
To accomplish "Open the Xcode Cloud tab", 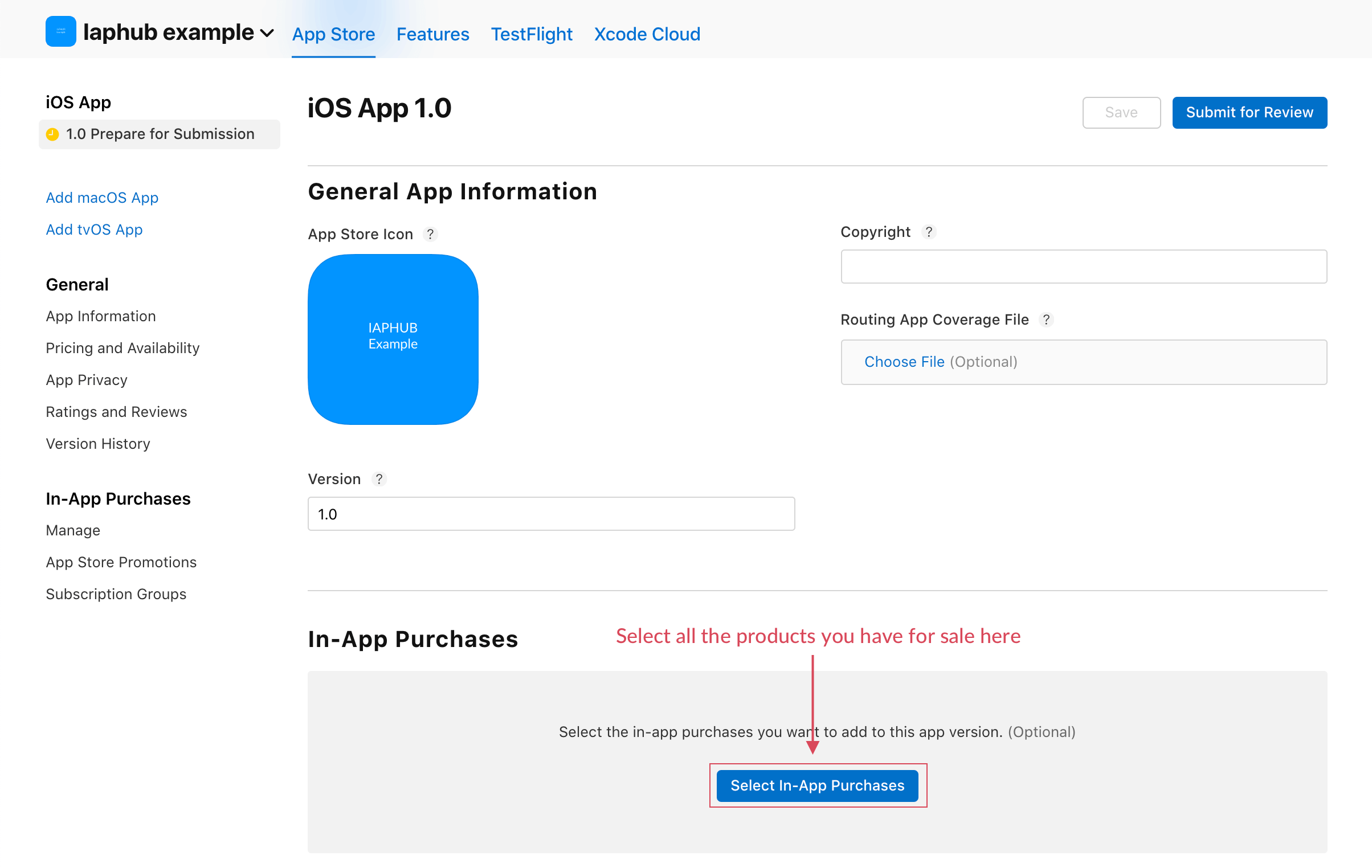I will point(647,34).
